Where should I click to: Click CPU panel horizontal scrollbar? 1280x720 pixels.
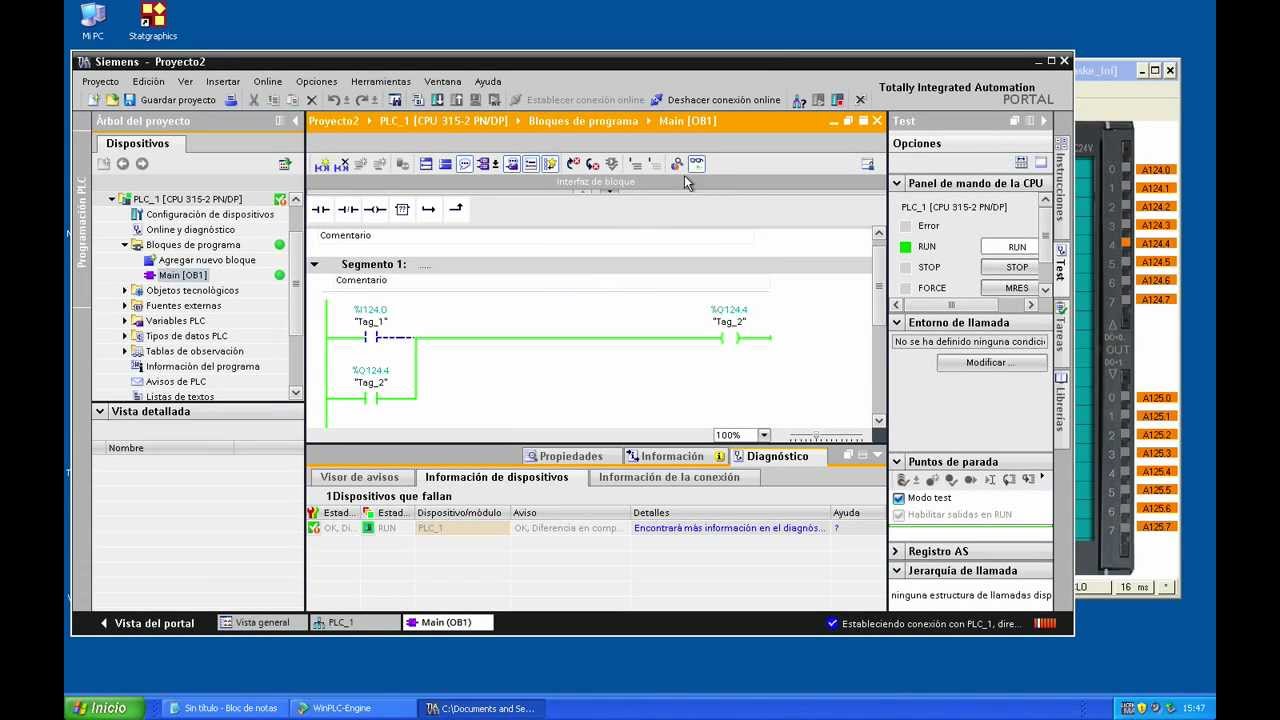pos(966,305)
